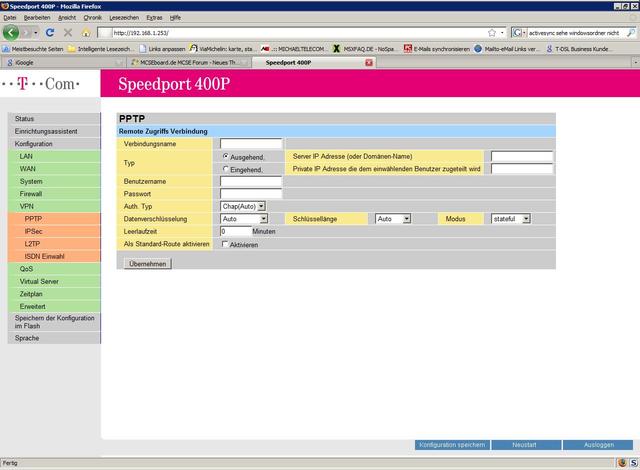Image resolution: width=640 pixels, height=470 pixels.
Task: Open the Hilfe menu
Action: 175,18
